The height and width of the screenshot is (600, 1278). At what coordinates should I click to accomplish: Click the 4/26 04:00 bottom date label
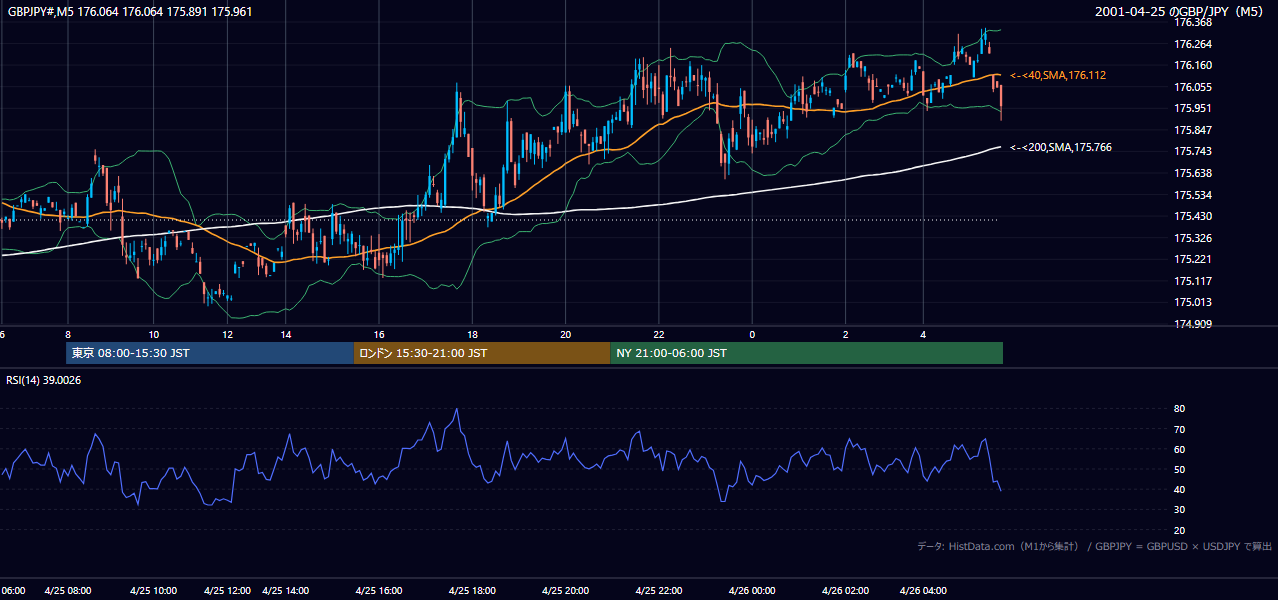tap(925, 591)
